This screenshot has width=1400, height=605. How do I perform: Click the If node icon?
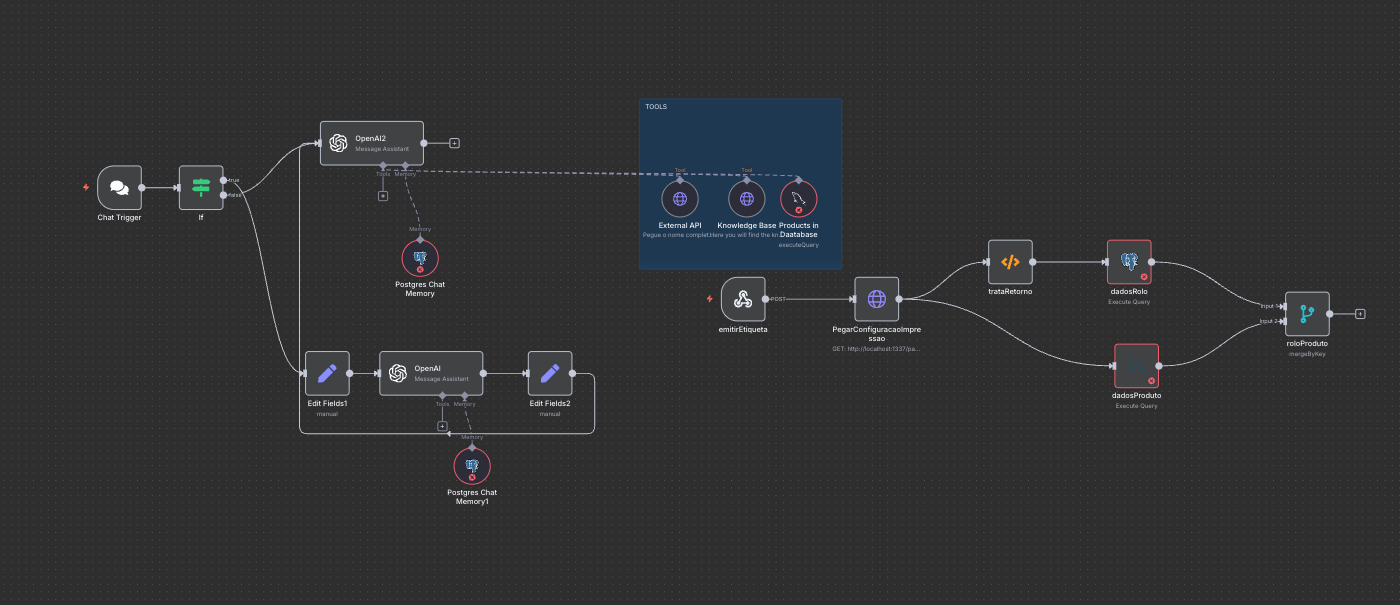[200, 187]
